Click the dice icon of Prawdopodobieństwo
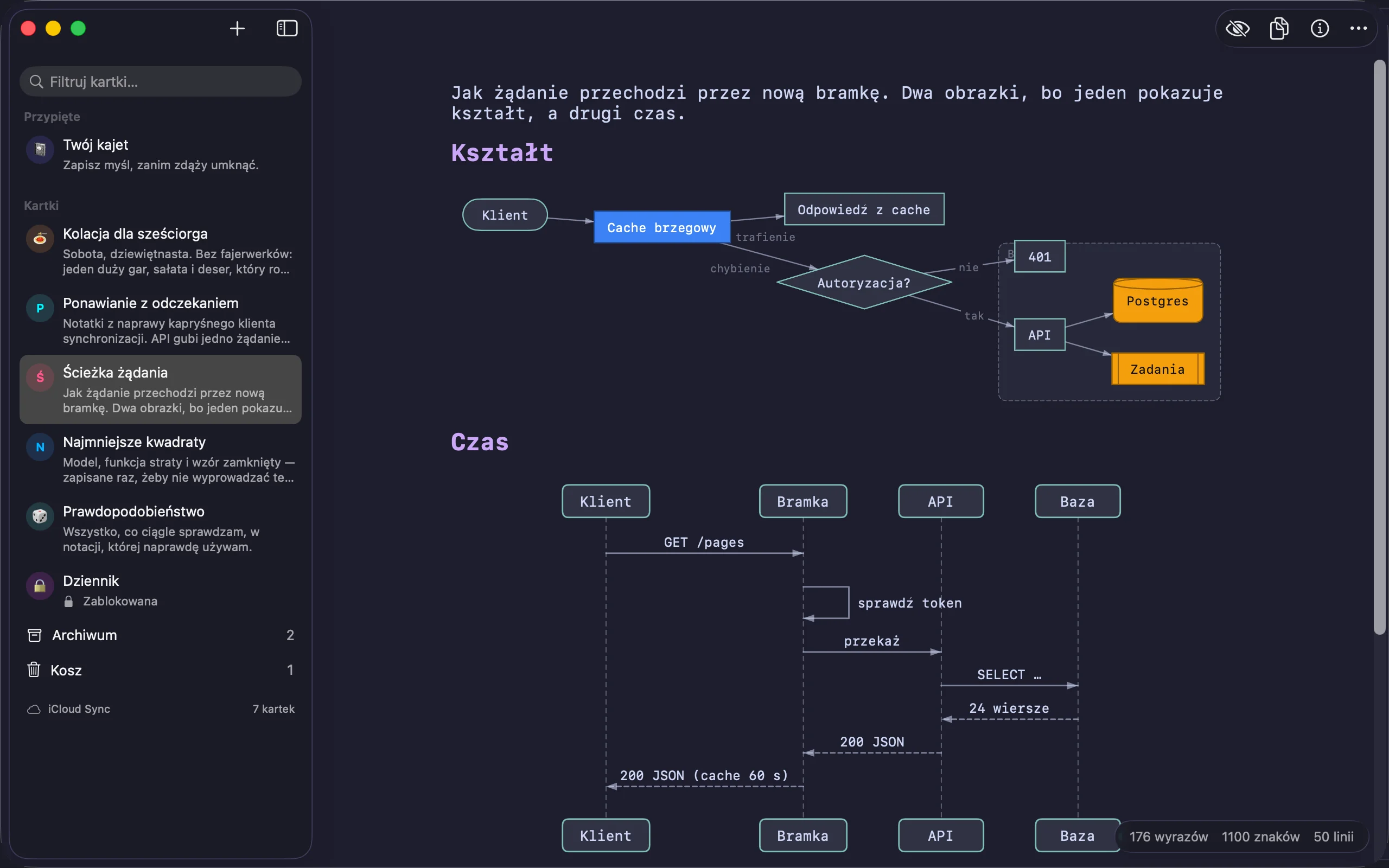The height and width of the screenshot is (868, 1389). (40, 516)
